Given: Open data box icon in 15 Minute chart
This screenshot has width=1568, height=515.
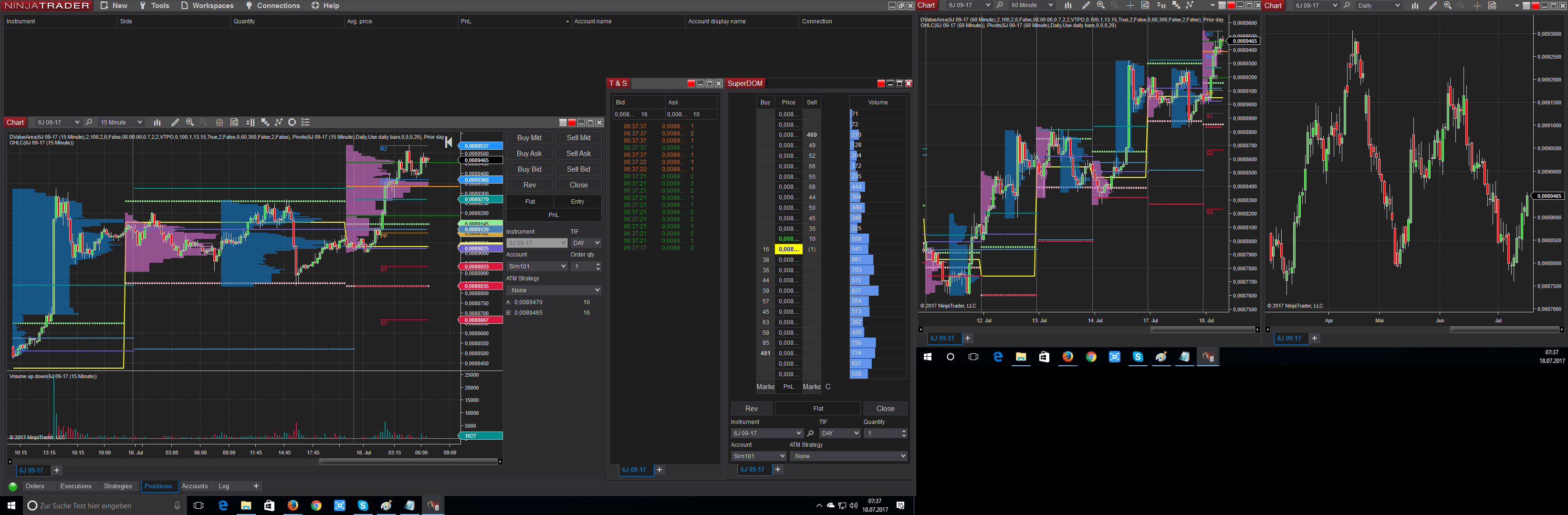Looking at the screenshot, I should (234, 122).
